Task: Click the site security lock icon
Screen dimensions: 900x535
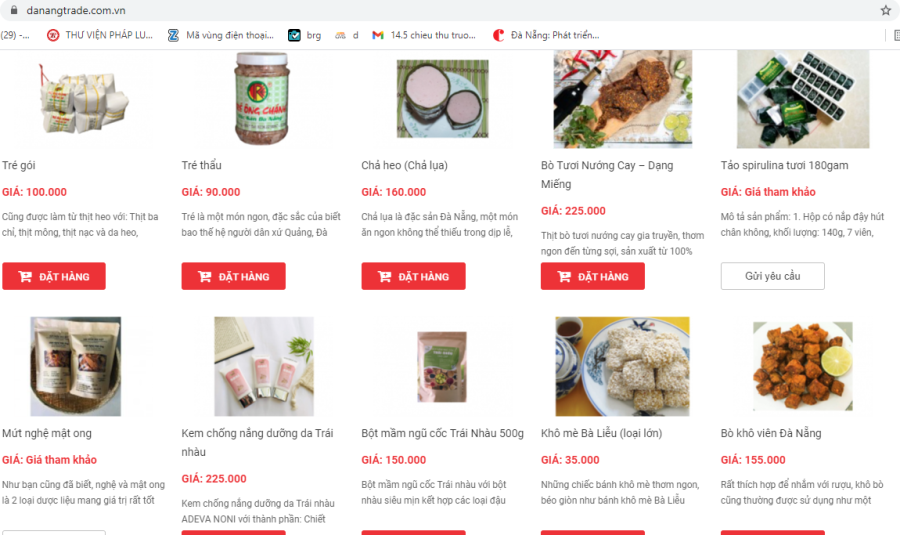Action: [14, 10]
